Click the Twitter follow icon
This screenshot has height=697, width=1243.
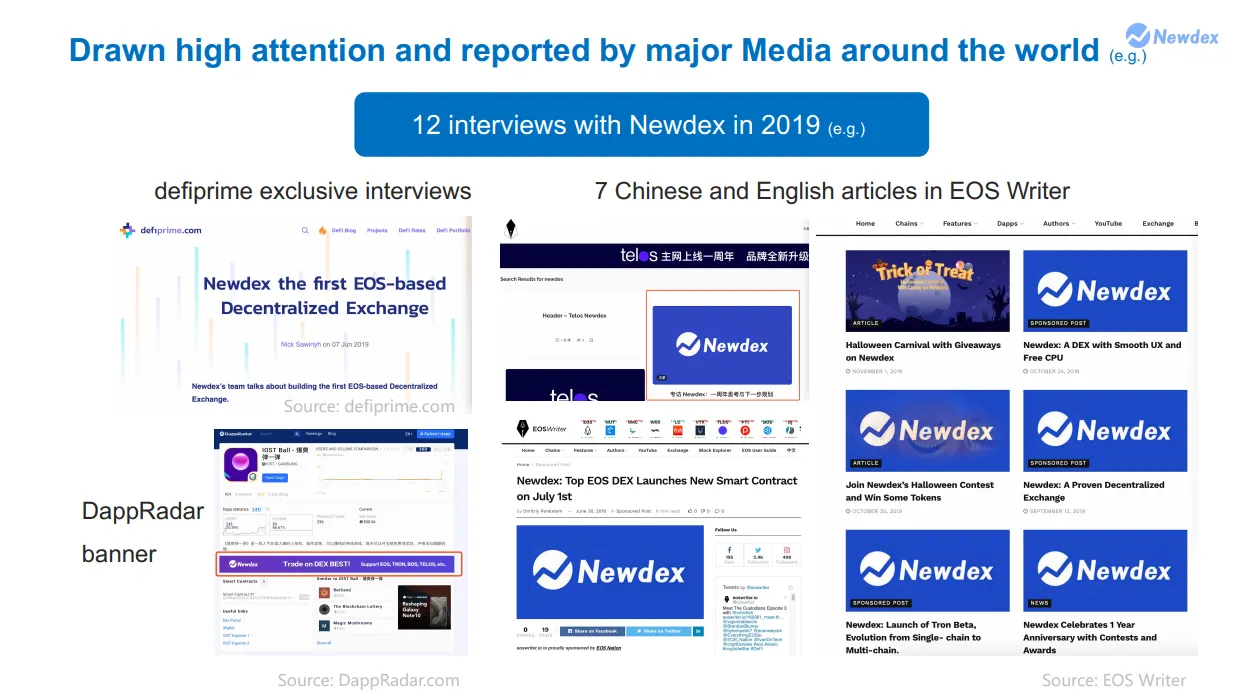point(758,550)
